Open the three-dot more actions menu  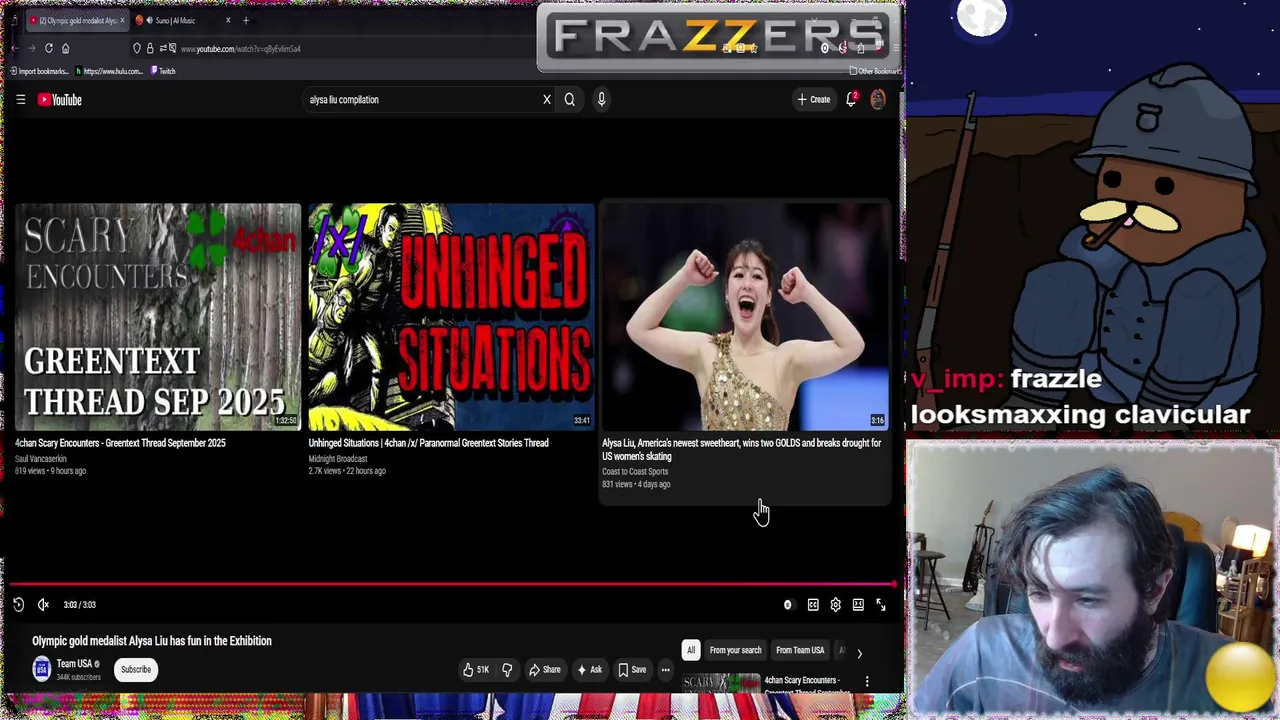click(x=665, y=669)
